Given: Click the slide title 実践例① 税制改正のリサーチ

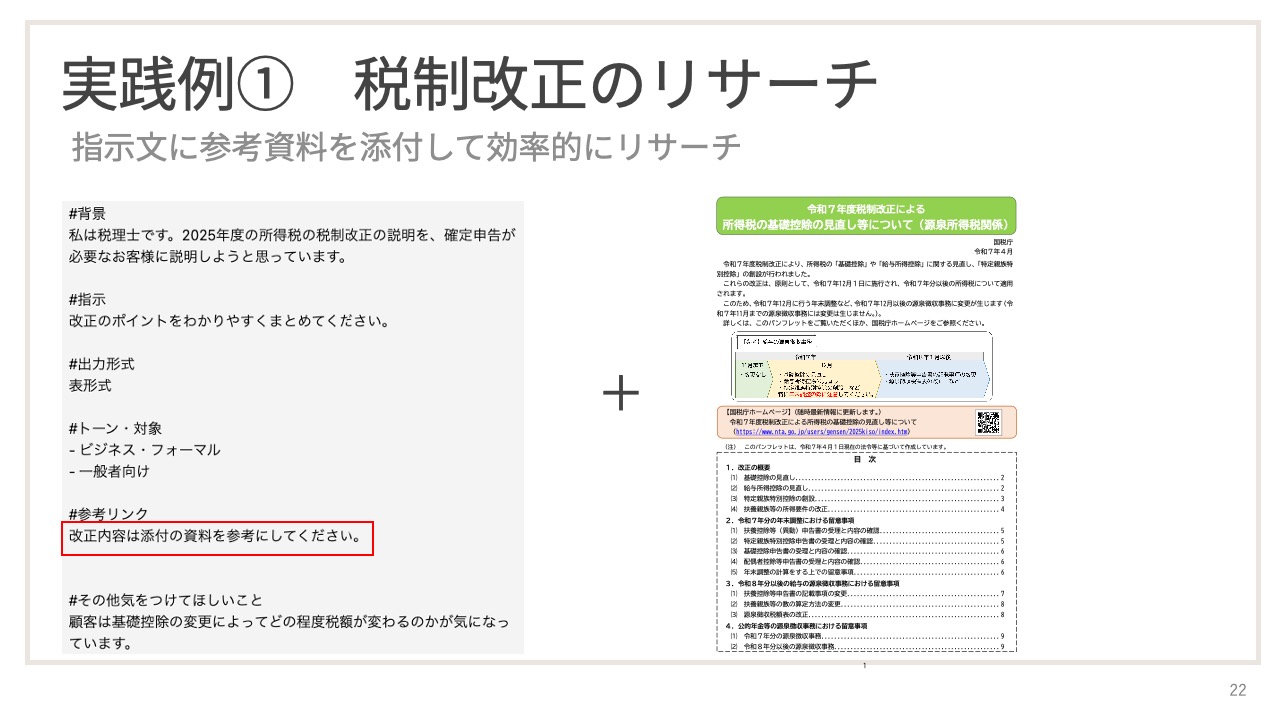Looking at the screenshot, I should [x=470, y=86].
